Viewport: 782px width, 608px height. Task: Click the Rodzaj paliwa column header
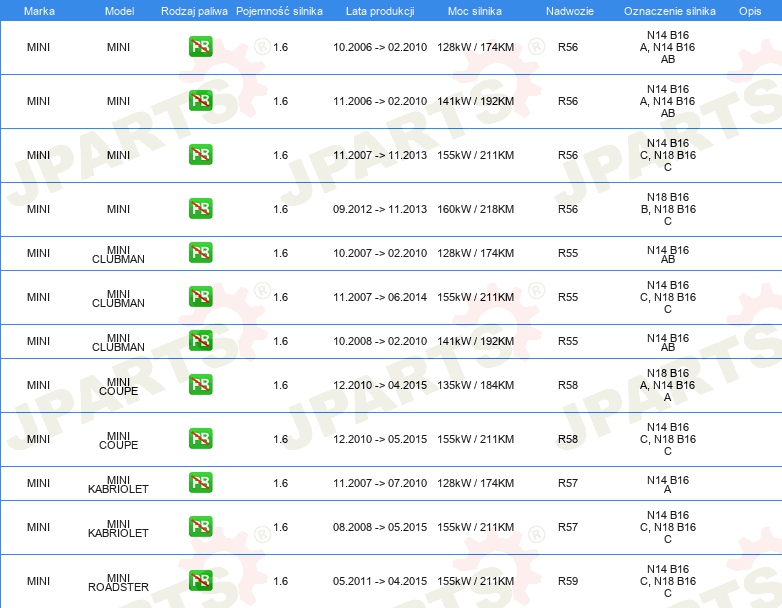(x=194, y=11)
